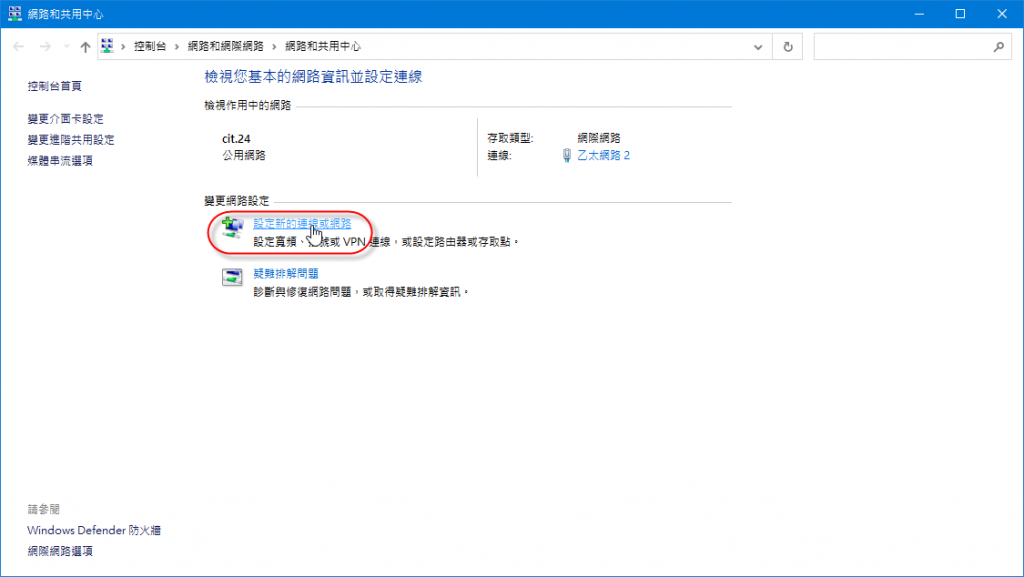Go up one level with the Up arrow
Viewport: 1024px width, 577px height.
pyautogui.click(x=86, y=47)
